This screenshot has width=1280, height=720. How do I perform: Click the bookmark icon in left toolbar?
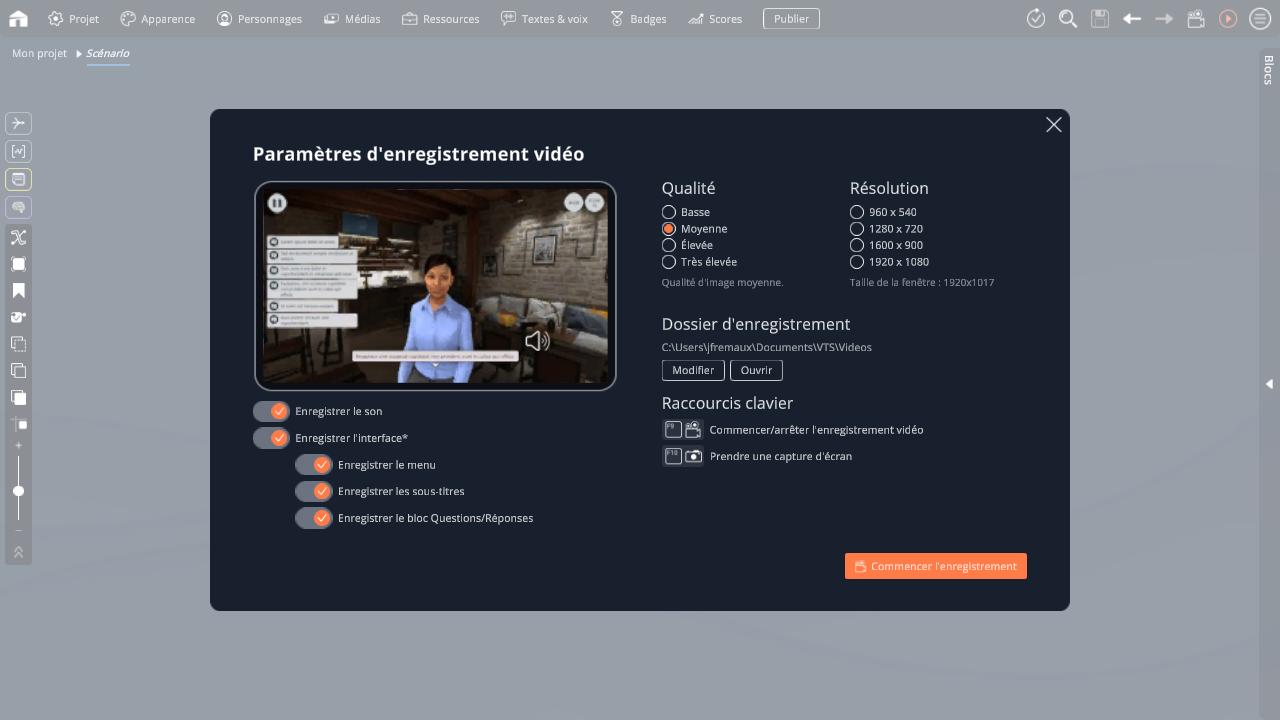point(18,291)
